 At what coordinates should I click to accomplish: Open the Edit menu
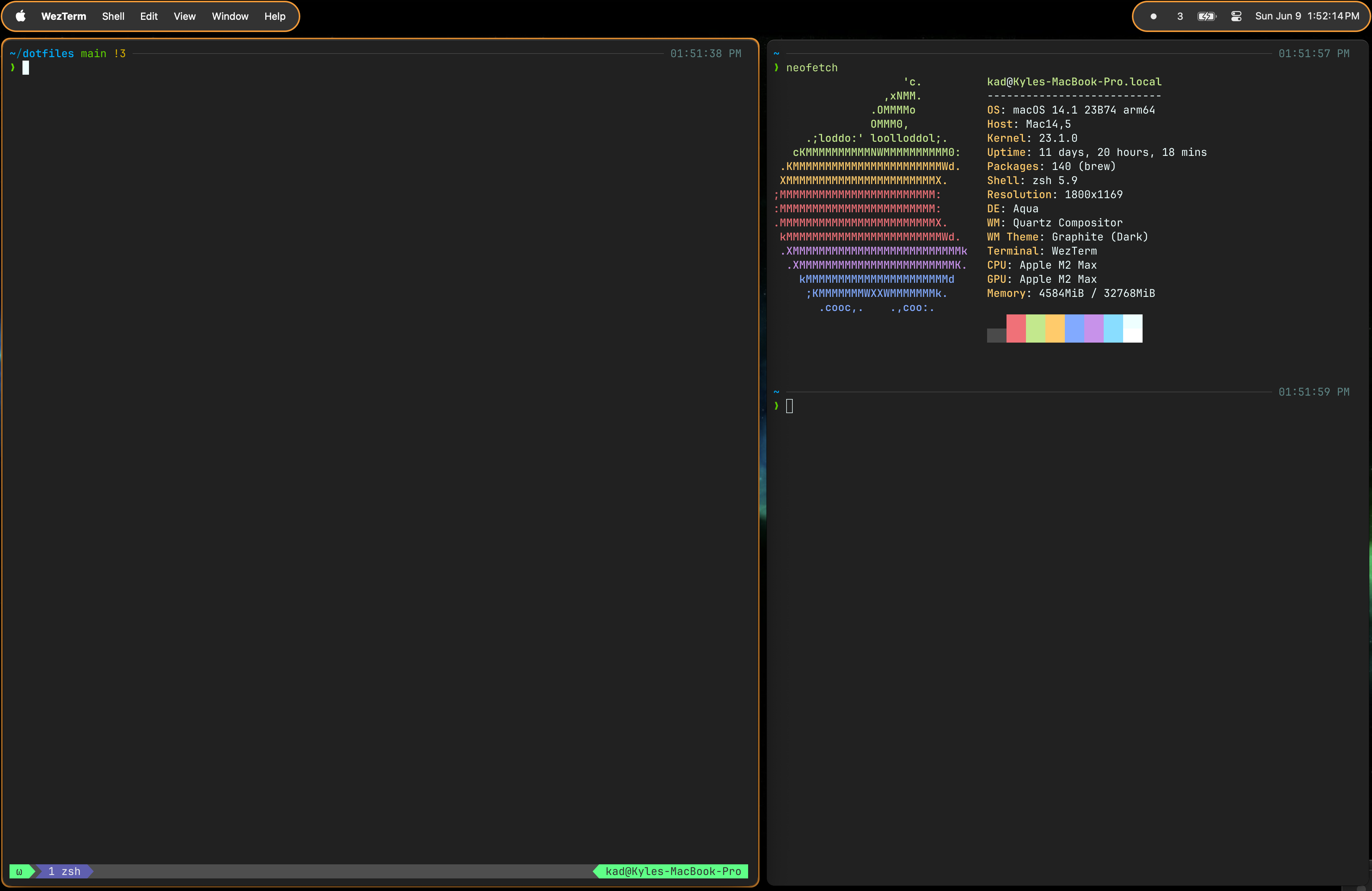[x=149, y=16]
